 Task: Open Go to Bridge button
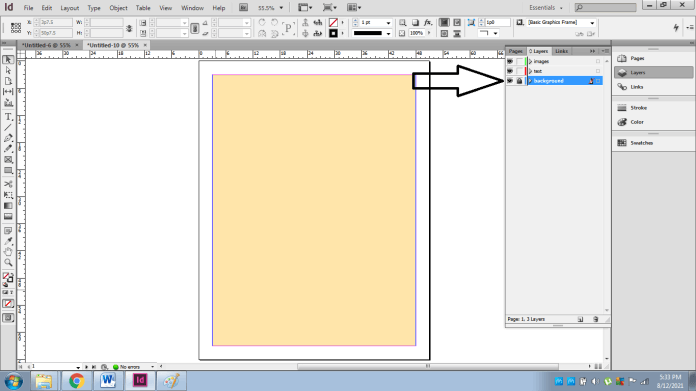(x=243, y=8)
